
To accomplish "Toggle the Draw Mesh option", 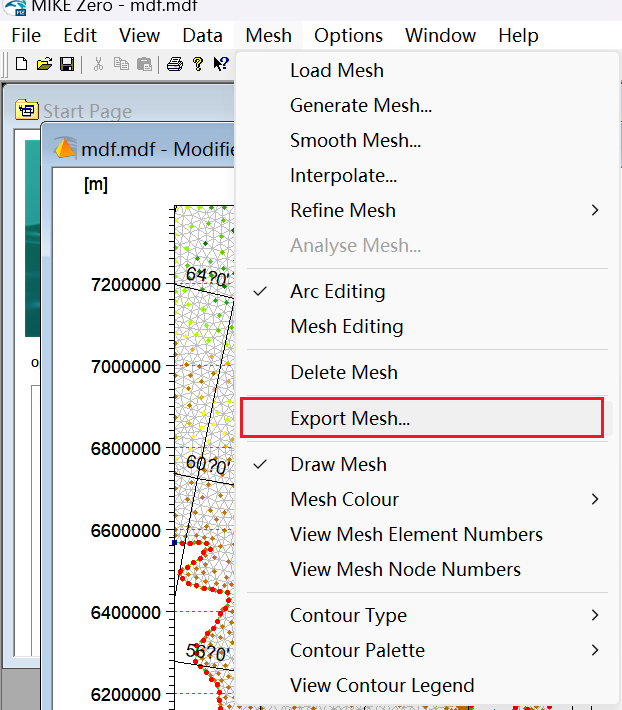I will (x=427, y=465).
